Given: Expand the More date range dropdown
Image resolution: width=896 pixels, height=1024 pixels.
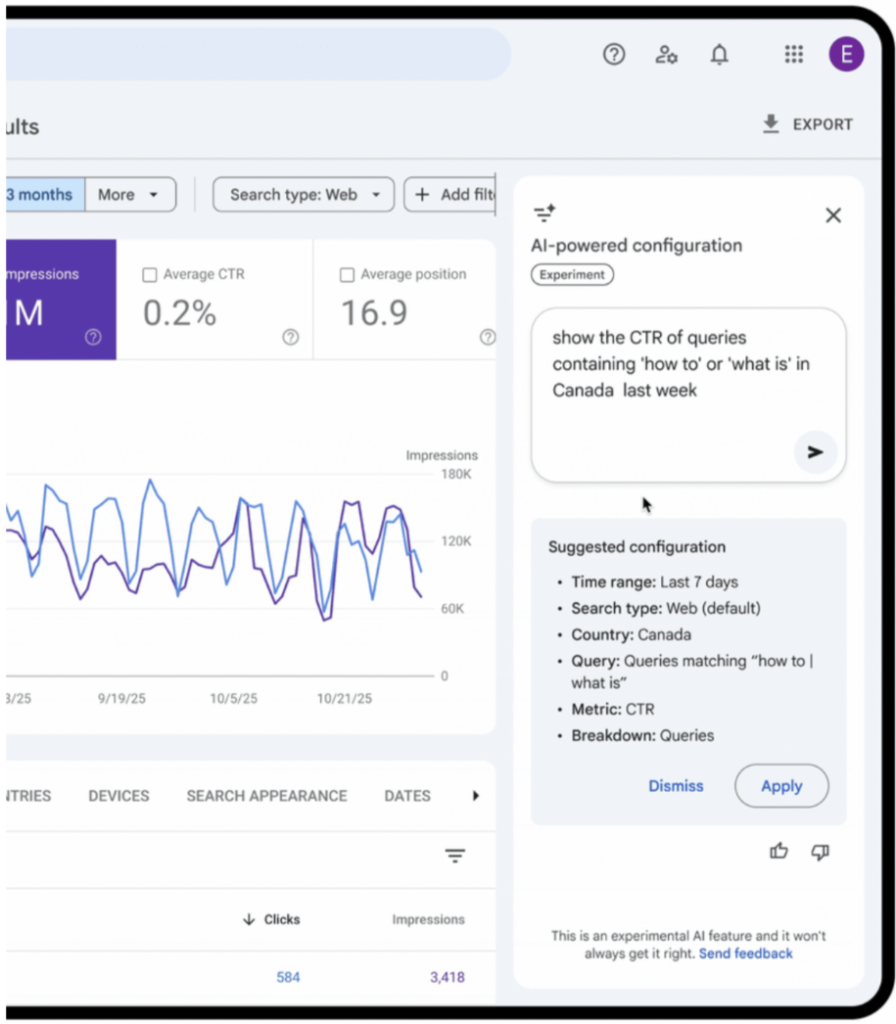Looking at the screenshot, I should coord(130,195).
